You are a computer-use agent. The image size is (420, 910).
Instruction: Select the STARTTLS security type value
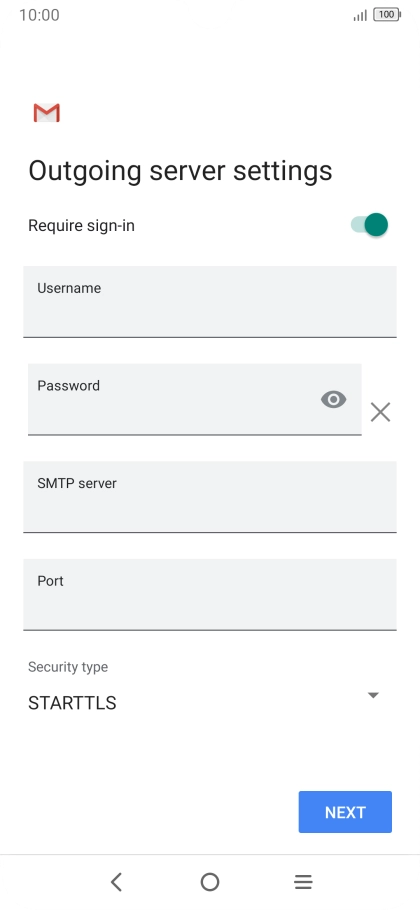point(72,703)
